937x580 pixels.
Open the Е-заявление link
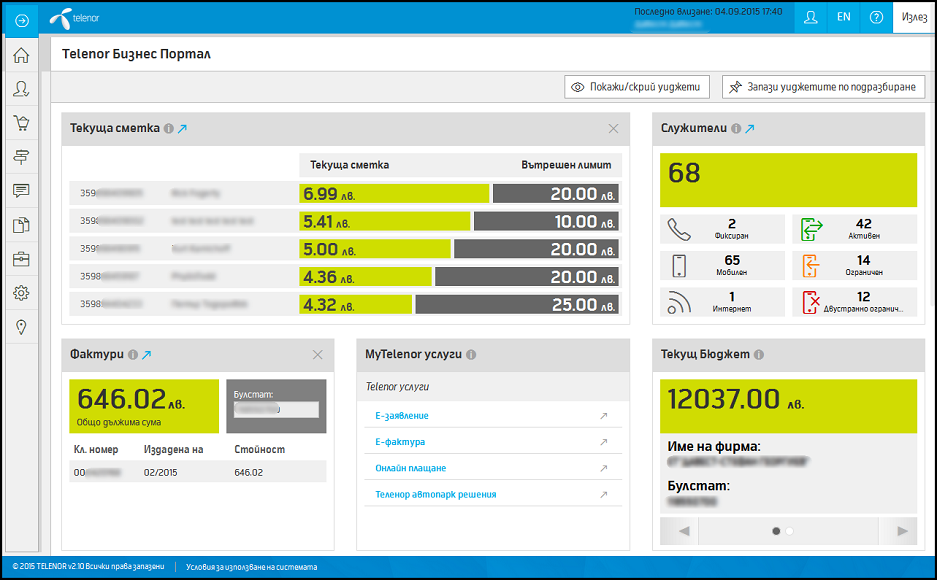click(402, 416)
